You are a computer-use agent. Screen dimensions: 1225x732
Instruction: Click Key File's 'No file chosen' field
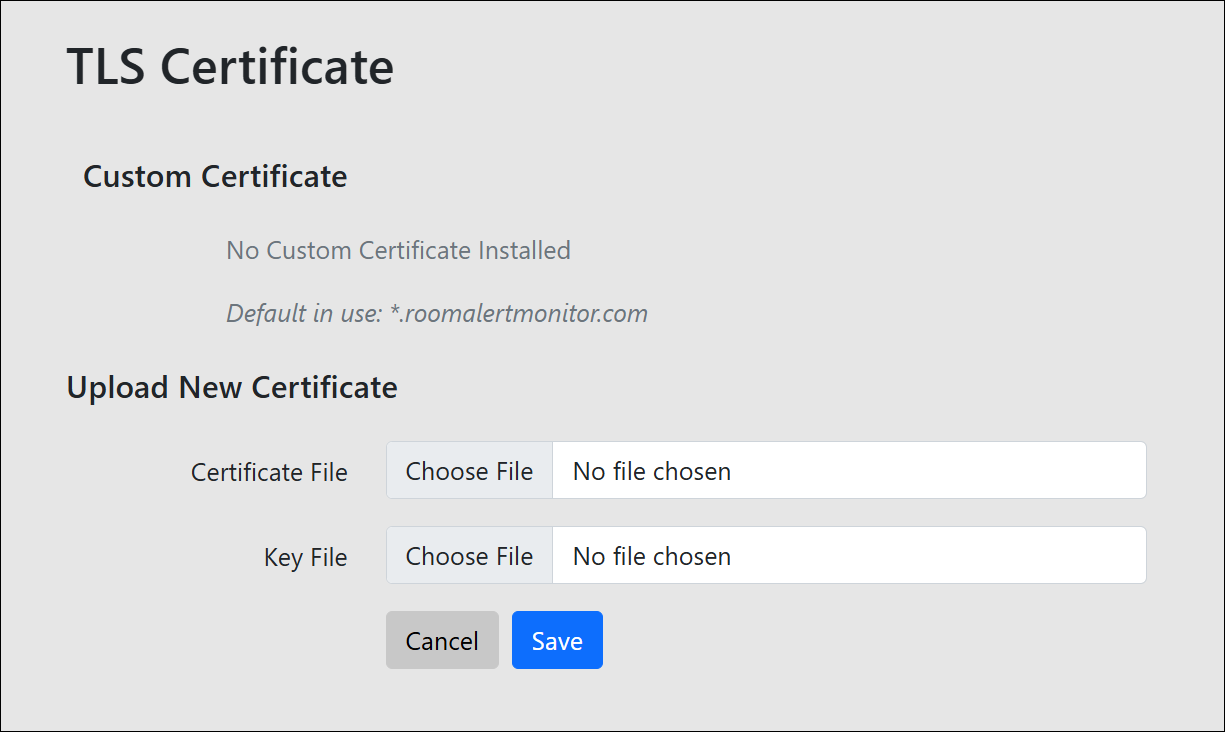point(848,556)
